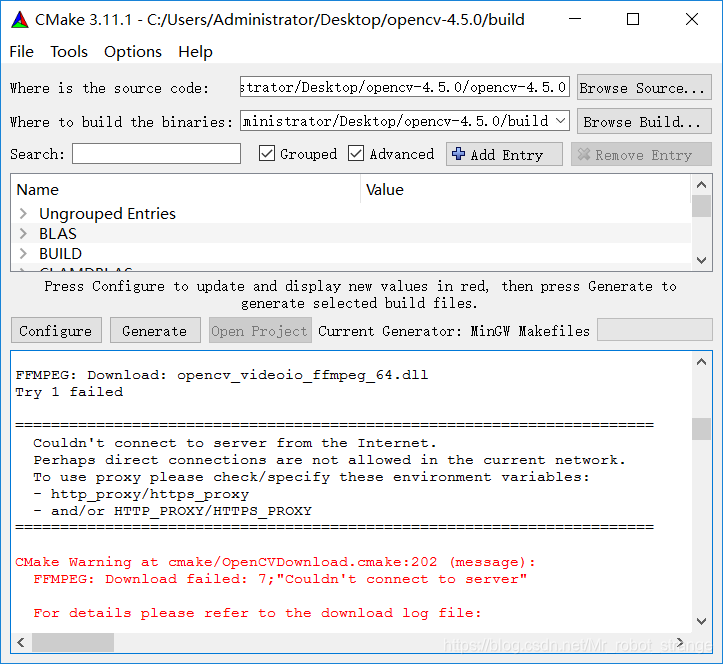Minimize the CMake window
723x664 pixels.
(x=575, y=19)
